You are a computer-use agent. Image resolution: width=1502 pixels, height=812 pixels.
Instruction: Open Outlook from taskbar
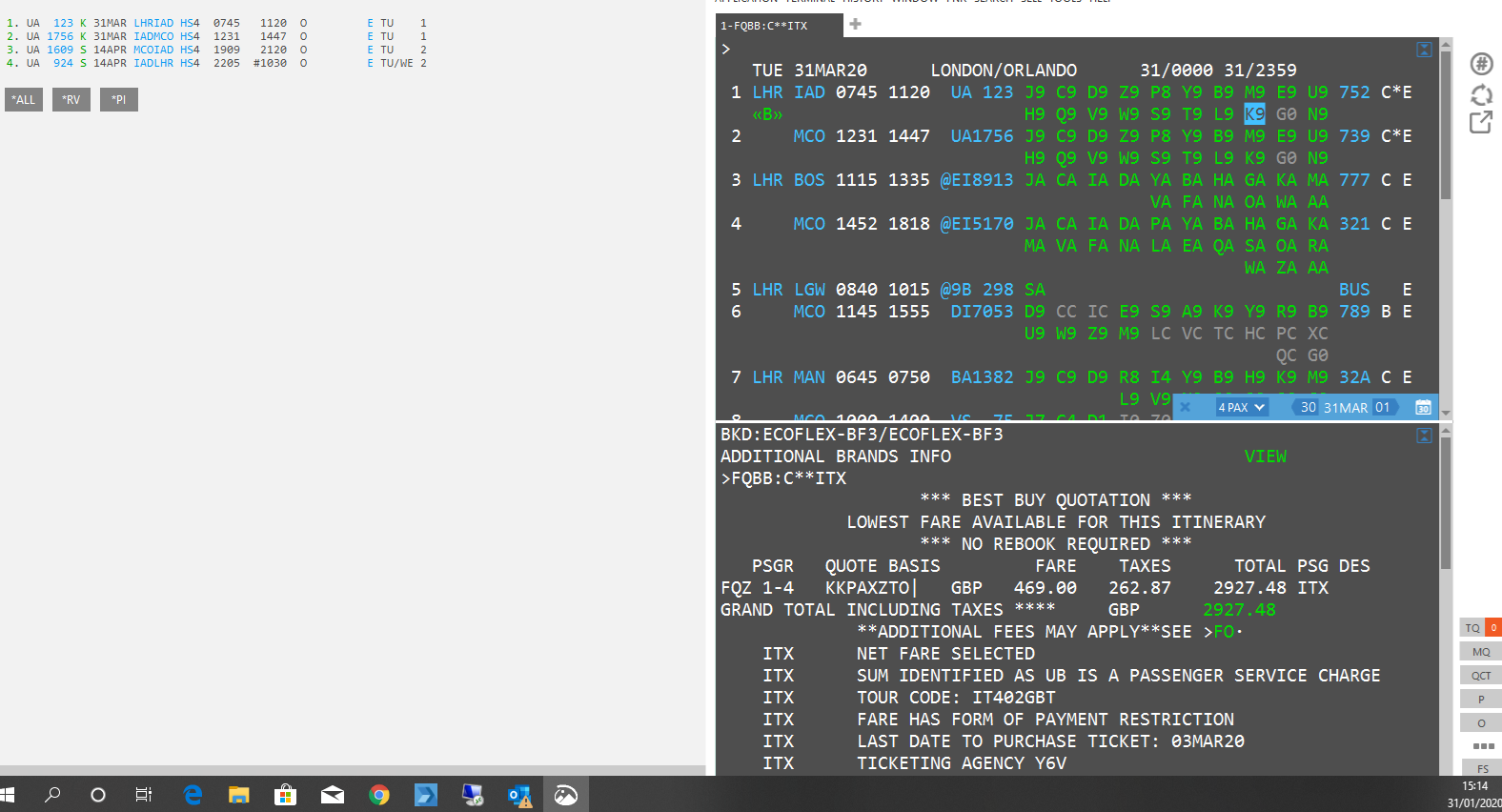(519, 795)
